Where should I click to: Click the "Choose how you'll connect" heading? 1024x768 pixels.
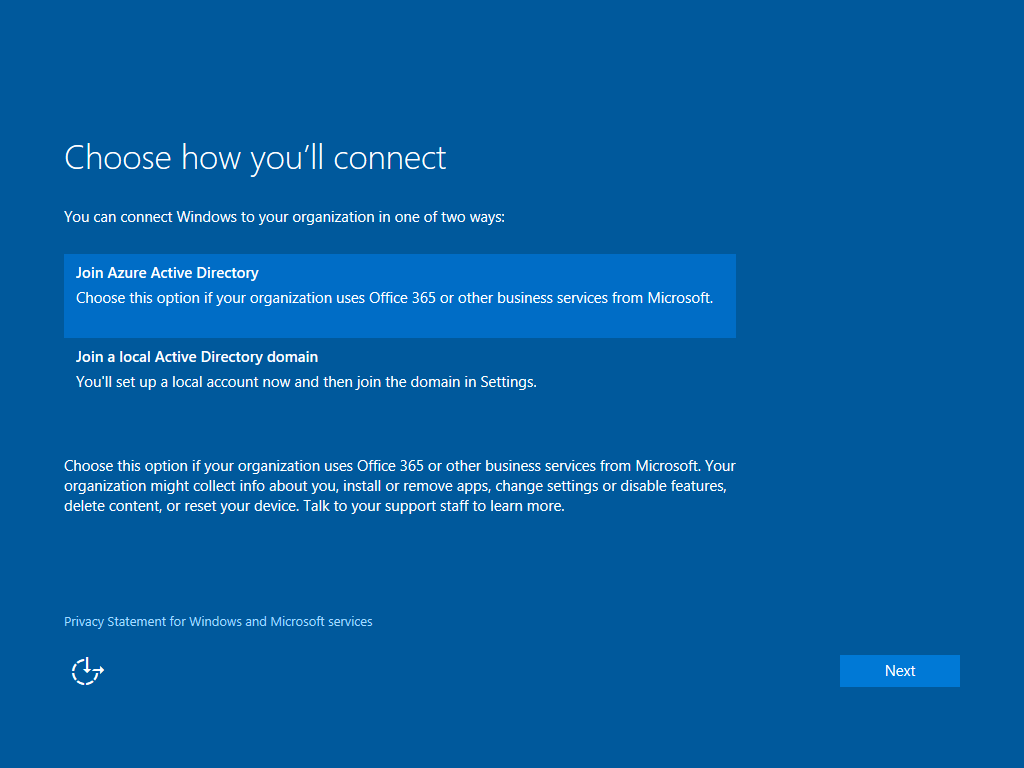255,158
